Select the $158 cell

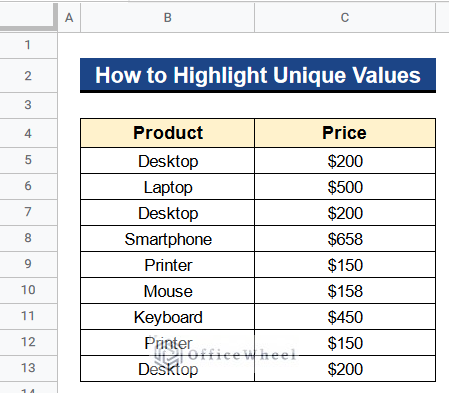(345, 291)
